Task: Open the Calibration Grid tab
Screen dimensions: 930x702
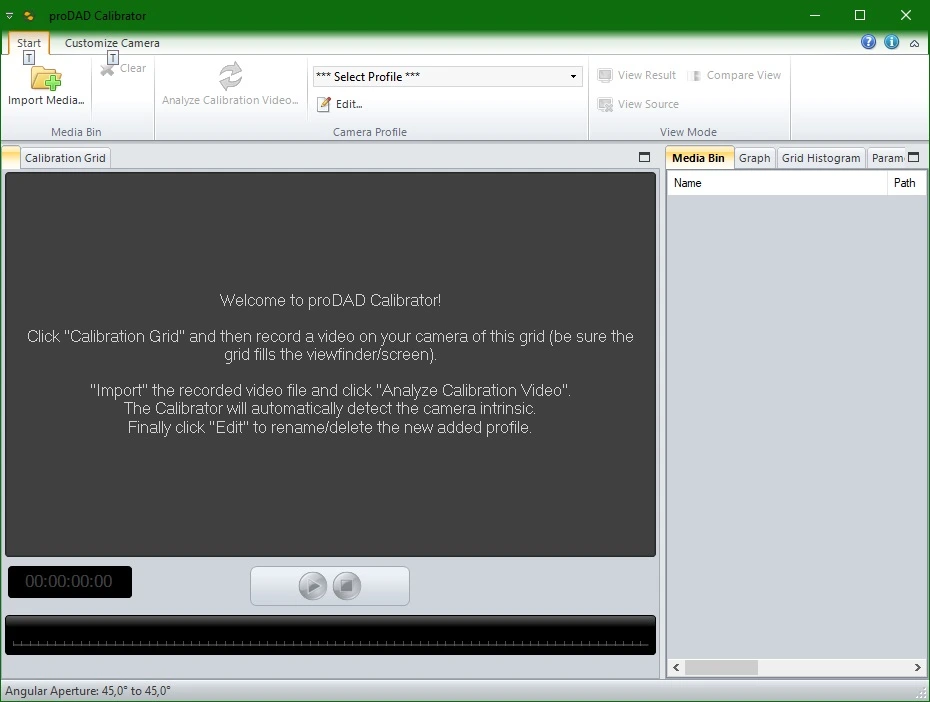Action: (x=65, y=158)
